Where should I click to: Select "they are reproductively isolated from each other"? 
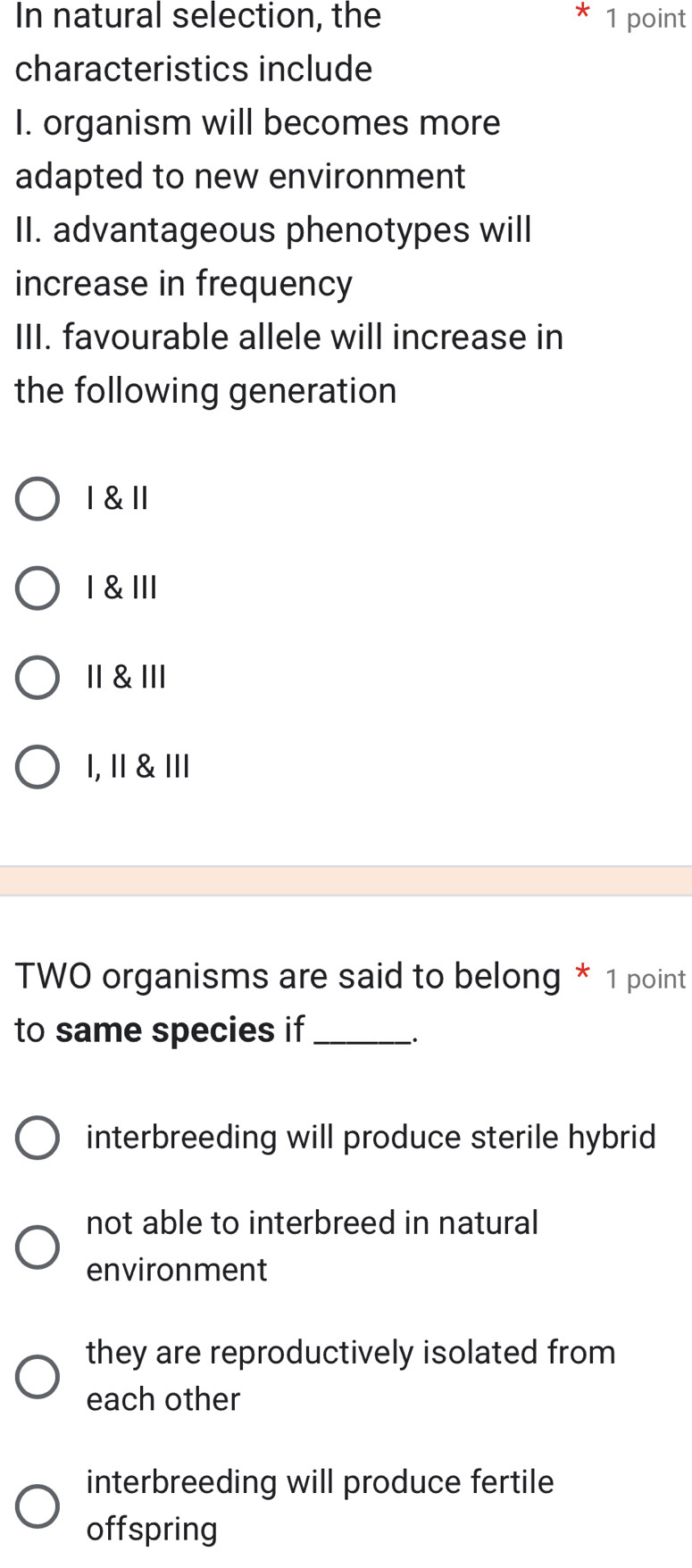click(37, 1376)
